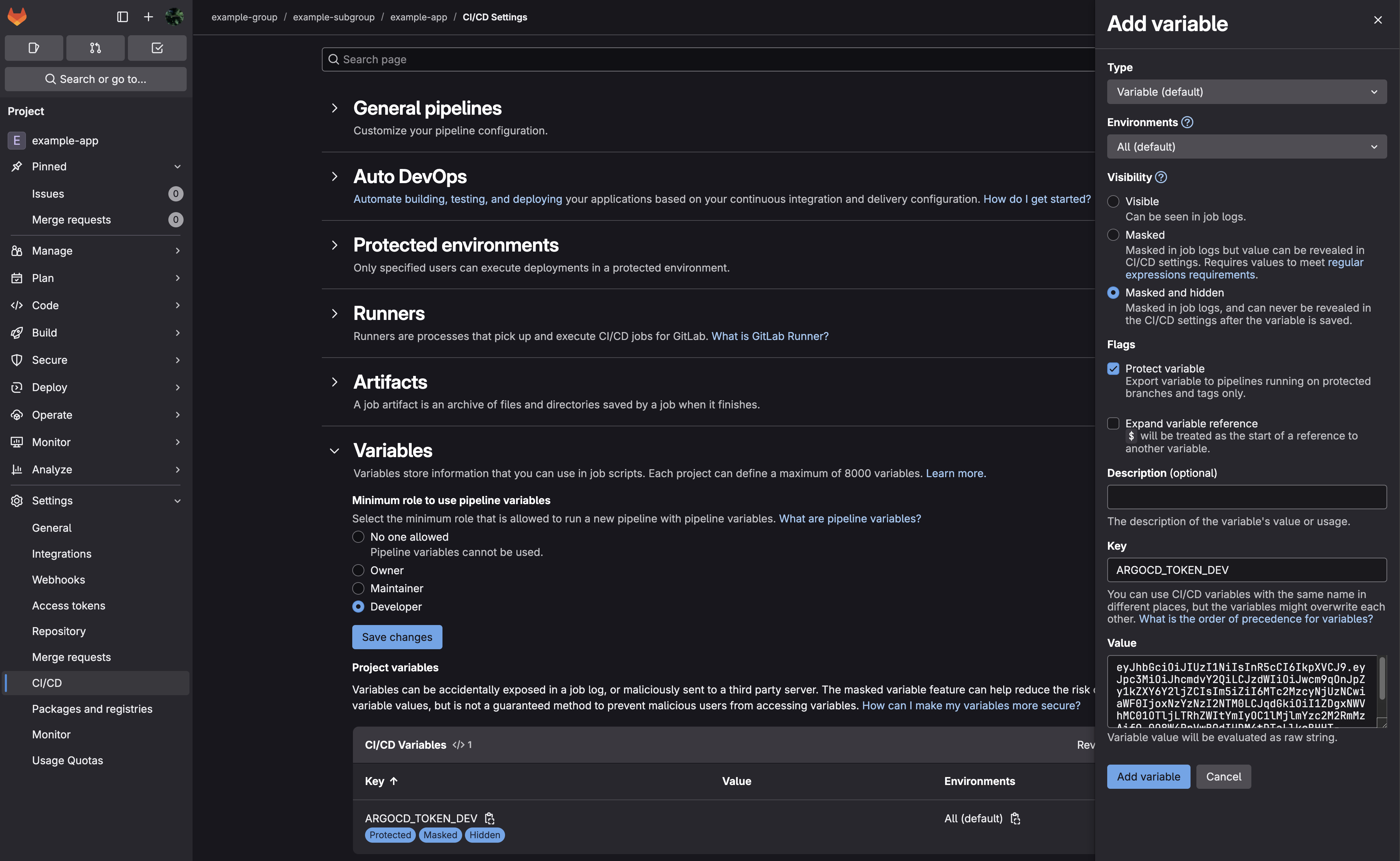This screenshot has width=1400, height=861.
Task: Copy the ARGOCD_TOKEN_DEV key to clipboard
Action: 489,818
